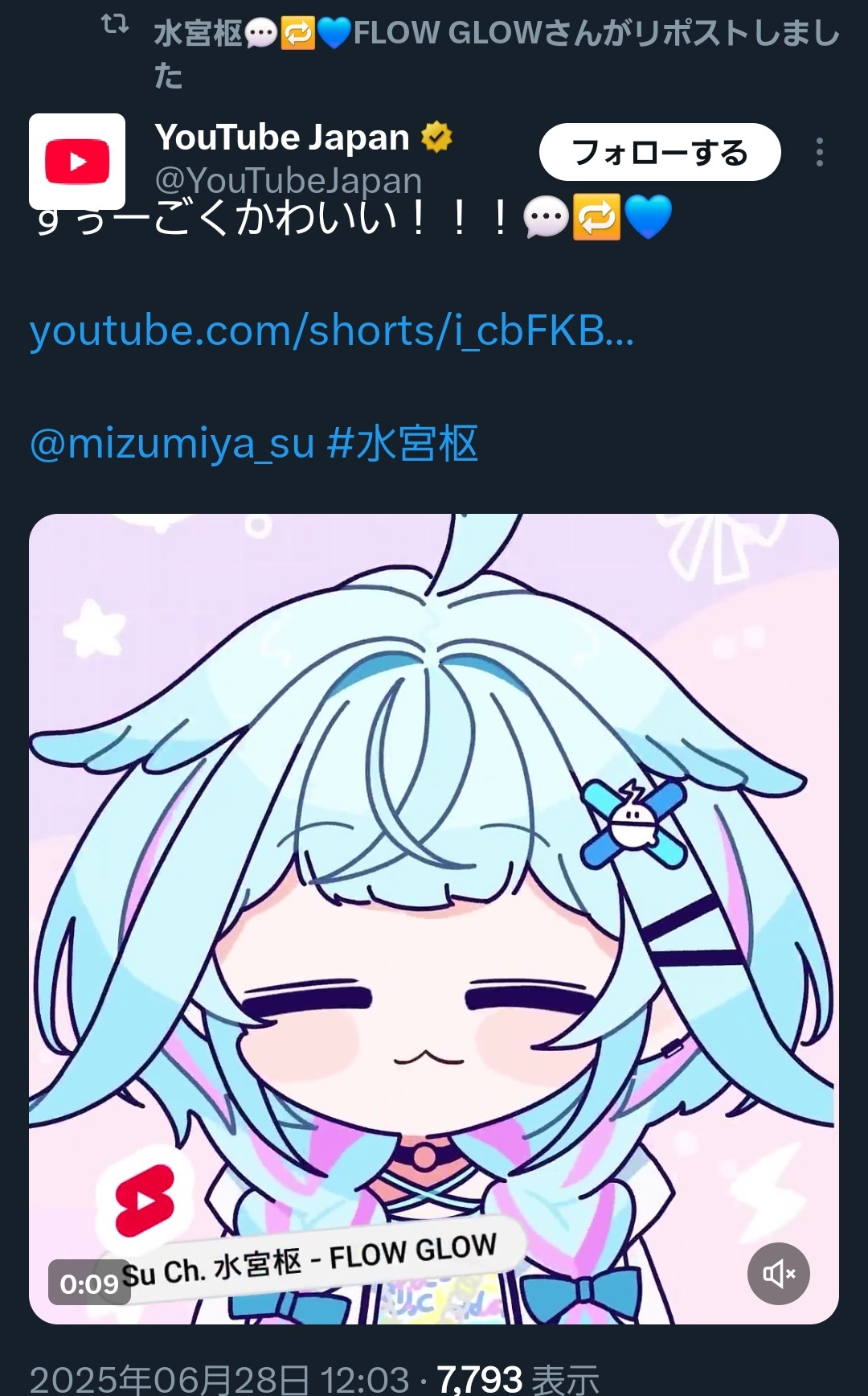This screenshot has height=1396, width=868.
Task: Tap the かわいい tweet text line
Action: [x=273, y=219]
